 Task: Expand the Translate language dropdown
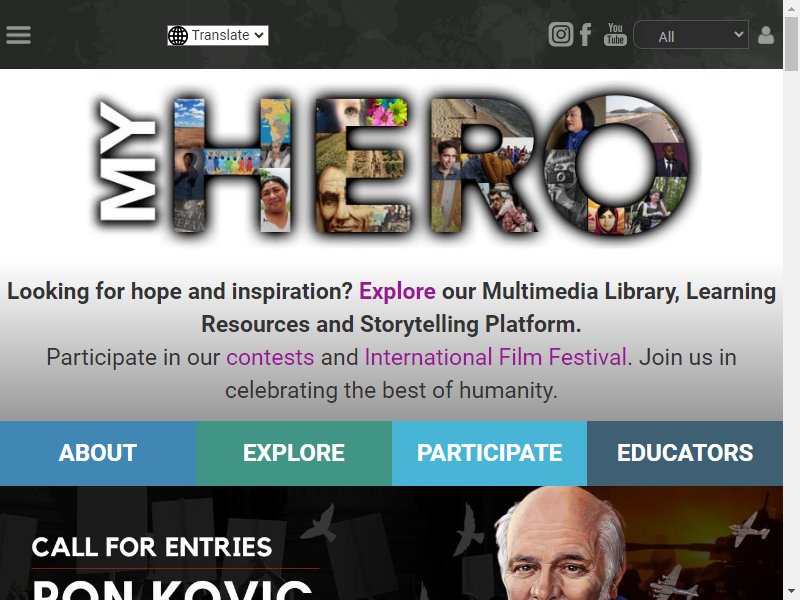[x=218, y=35]
